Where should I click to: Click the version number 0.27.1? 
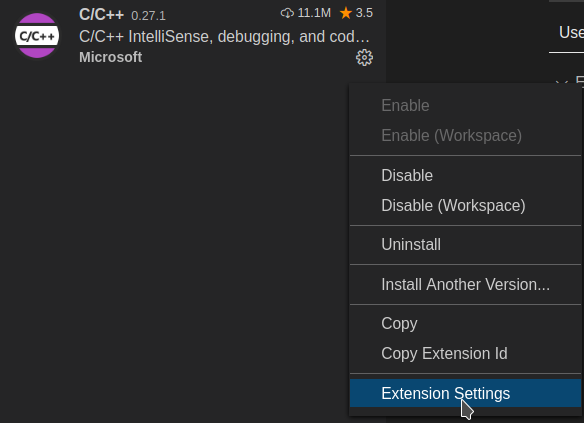pos(148,16)
